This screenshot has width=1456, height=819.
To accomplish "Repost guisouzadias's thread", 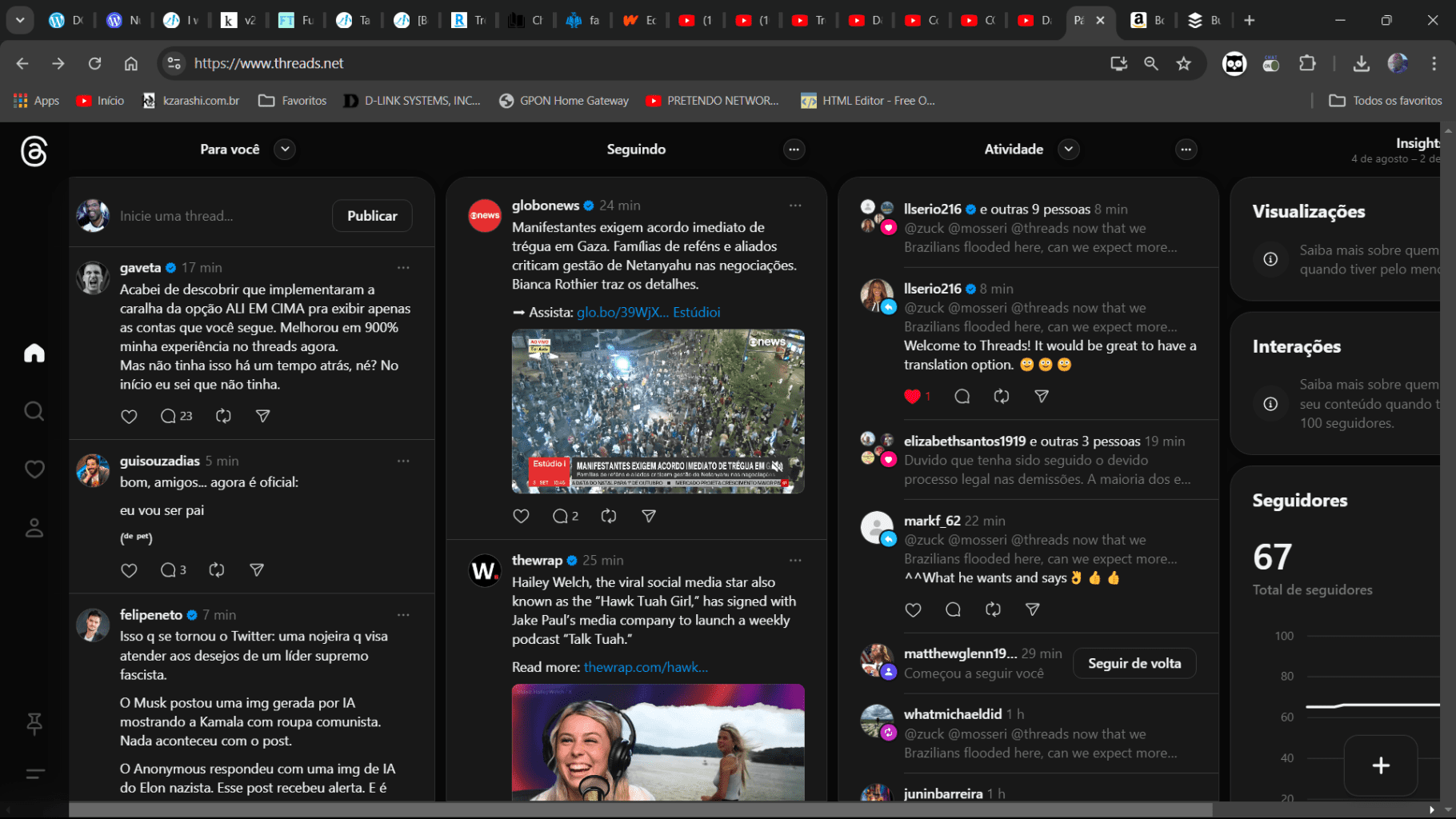I will click(x=216, y=569).
